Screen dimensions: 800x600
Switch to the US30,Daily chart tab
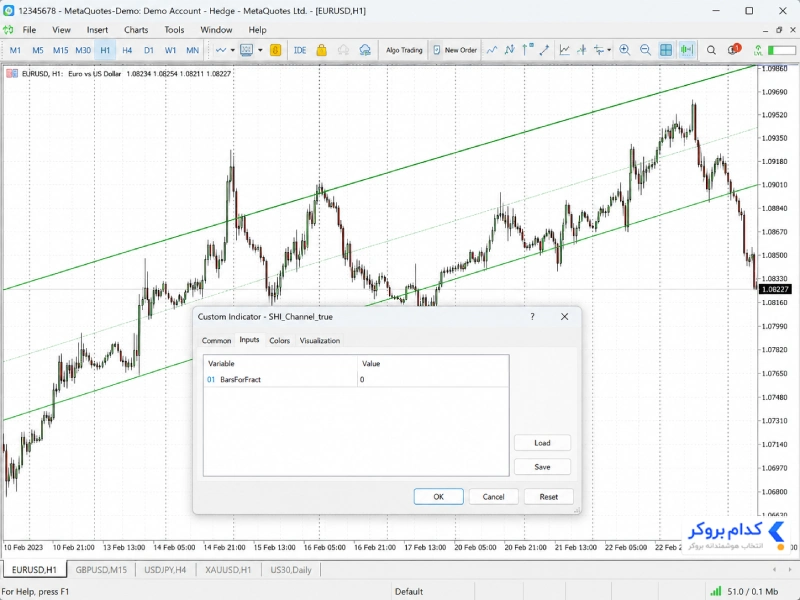click(x=291, y=569)
